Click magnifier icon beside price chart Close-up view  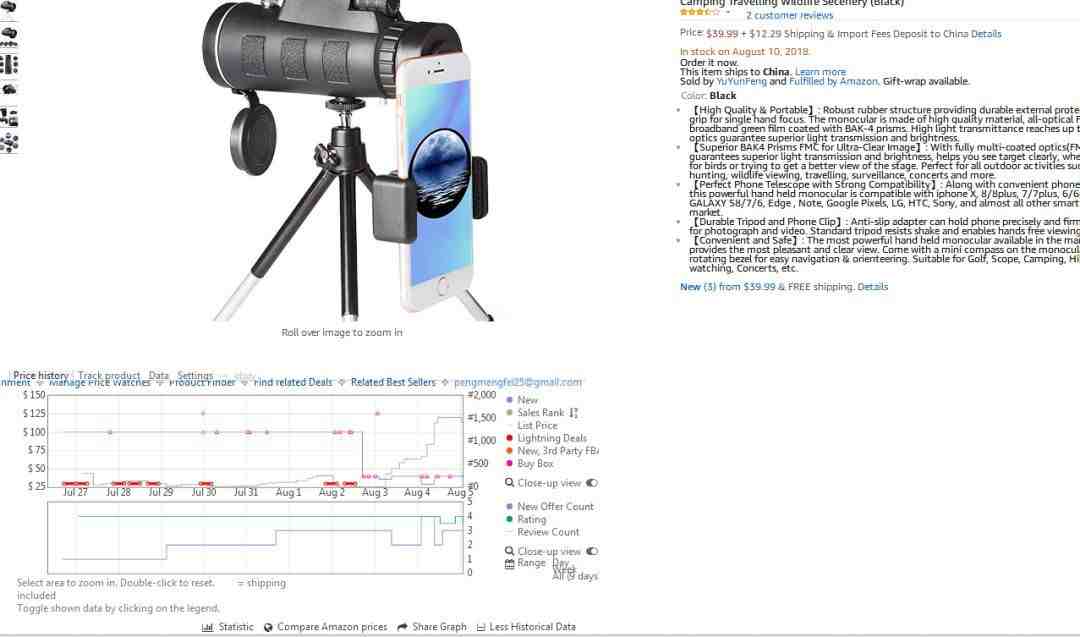click(510, 483)
